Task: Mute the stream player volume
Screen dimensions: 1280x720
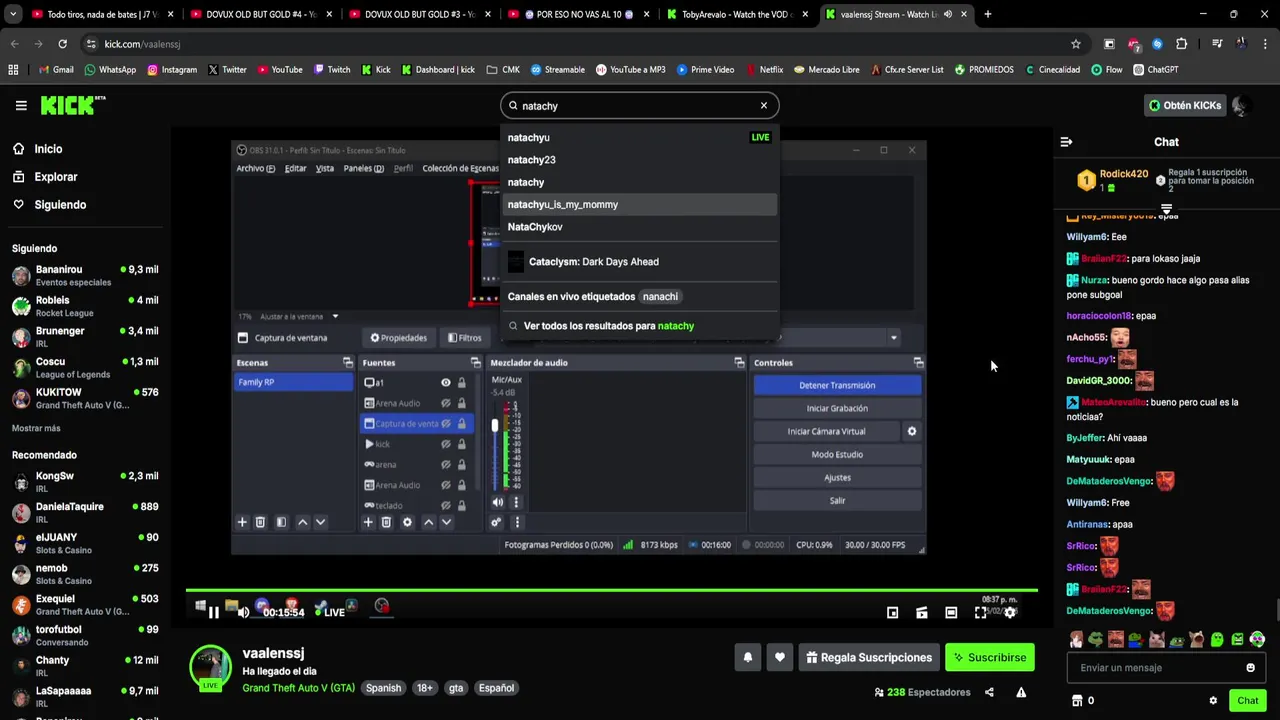Action: 243,612
